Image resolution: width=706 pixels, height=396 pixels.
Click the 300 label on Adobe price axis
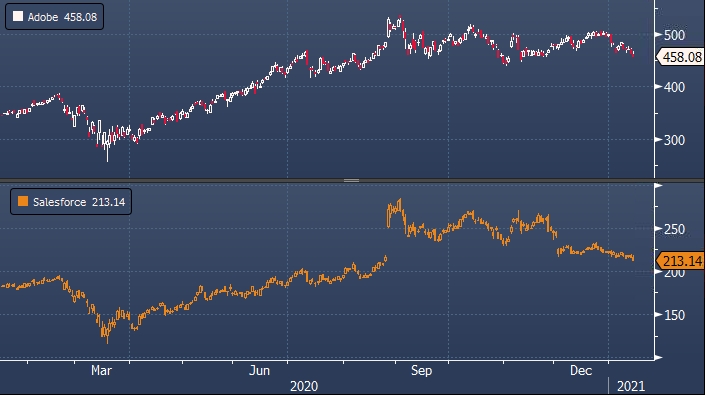click(674, 140)
